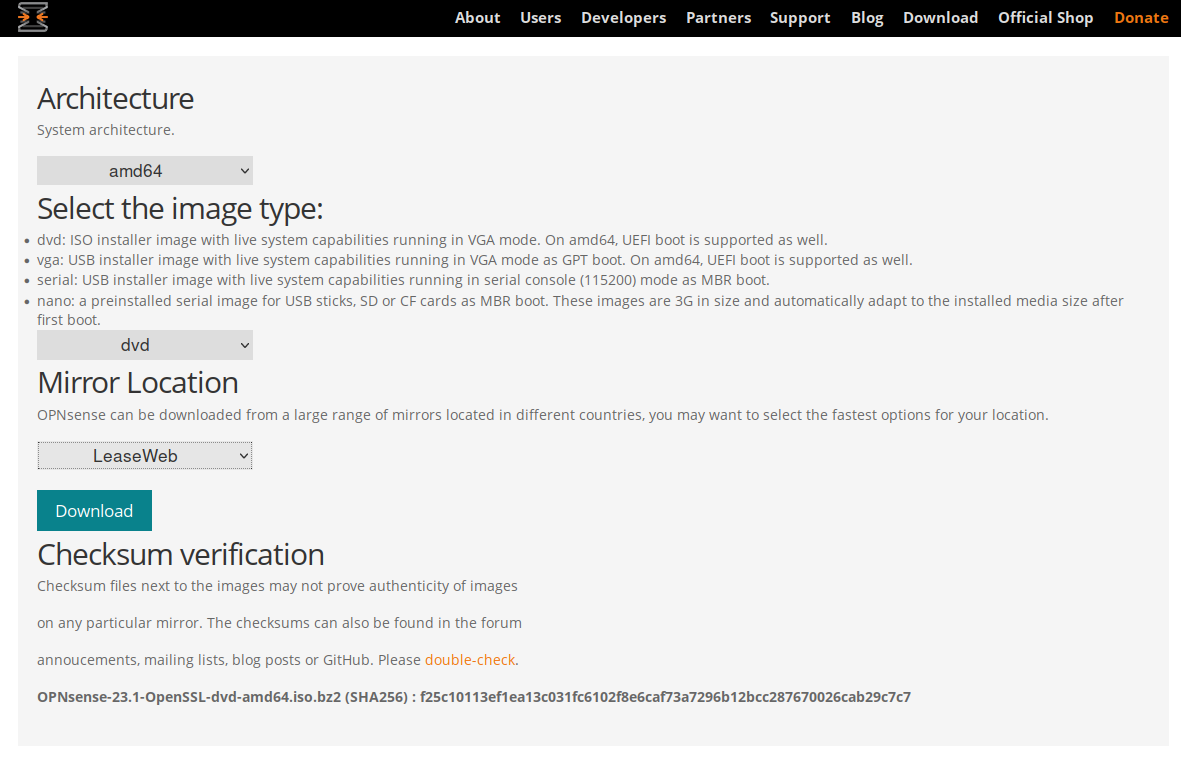Click the System architecture subtitle
1181x761 pixels.
click(105, 130)
